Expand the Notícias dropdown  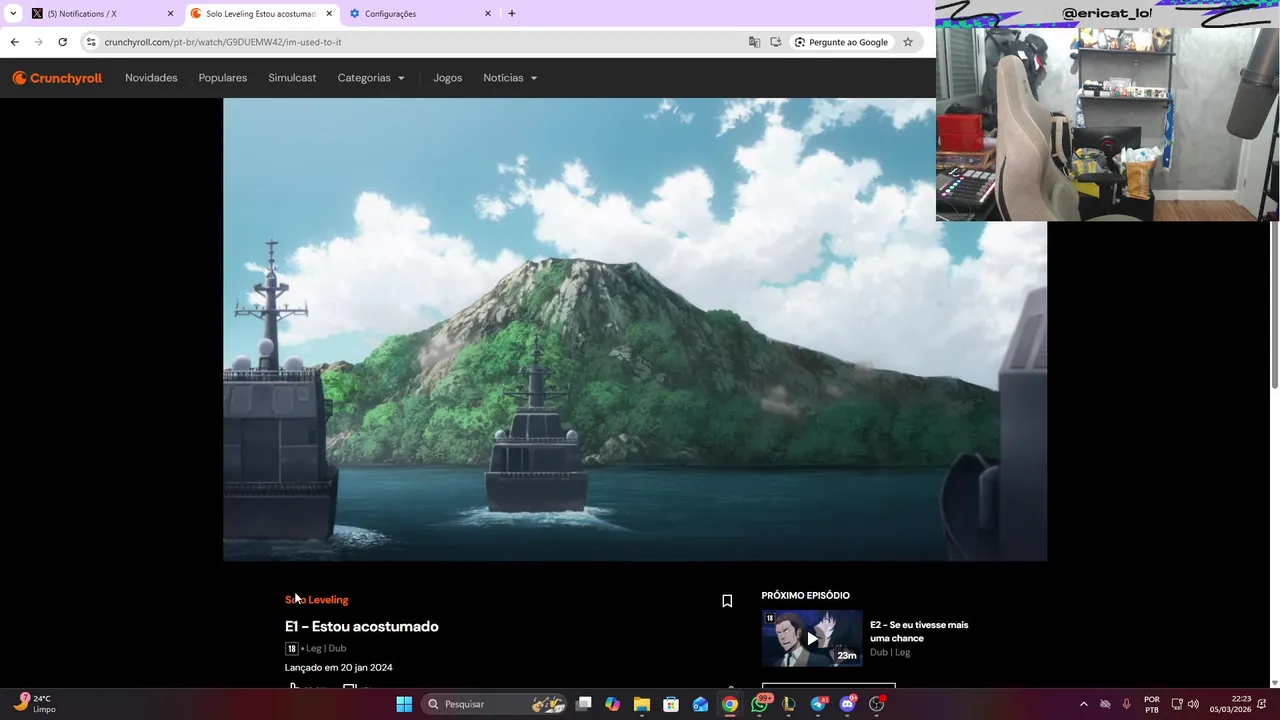click(510, 78)
